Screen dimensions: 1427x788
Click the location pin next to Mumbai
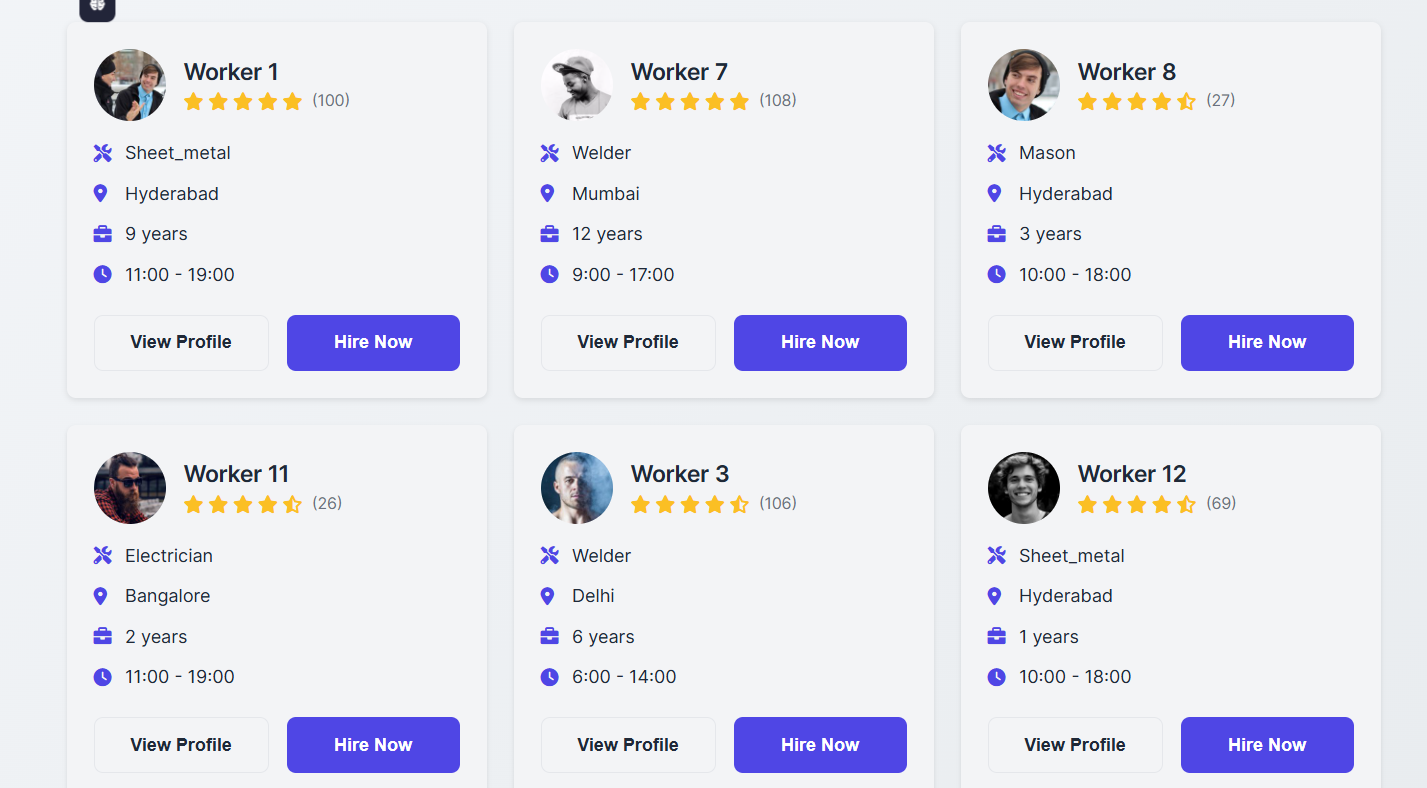point(547,194)
